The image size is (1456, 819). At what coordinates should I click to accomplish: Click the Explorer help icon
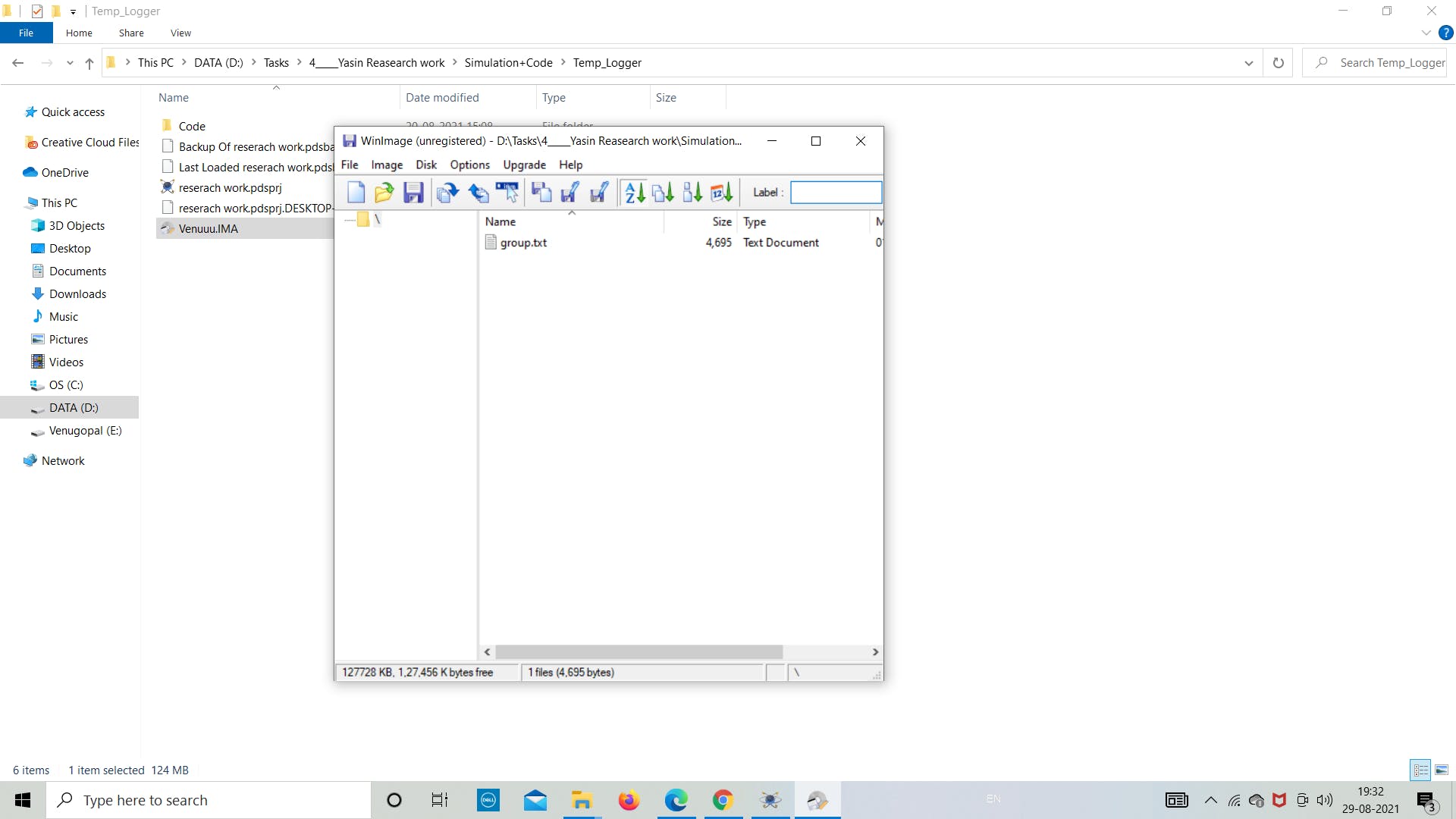point(1446,33)
